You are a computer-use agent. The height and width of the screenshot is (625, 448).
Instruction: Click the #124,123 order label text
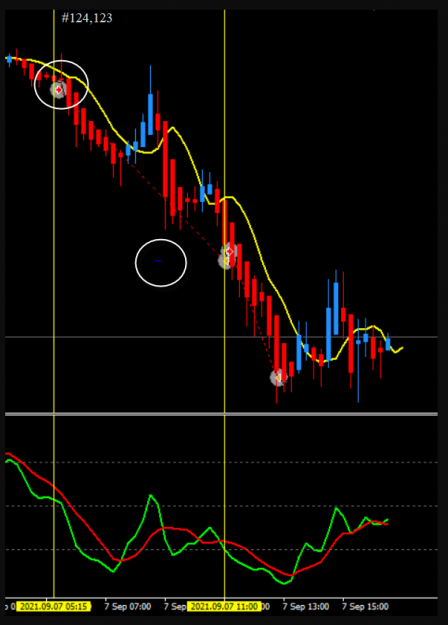tap(87, 18)
